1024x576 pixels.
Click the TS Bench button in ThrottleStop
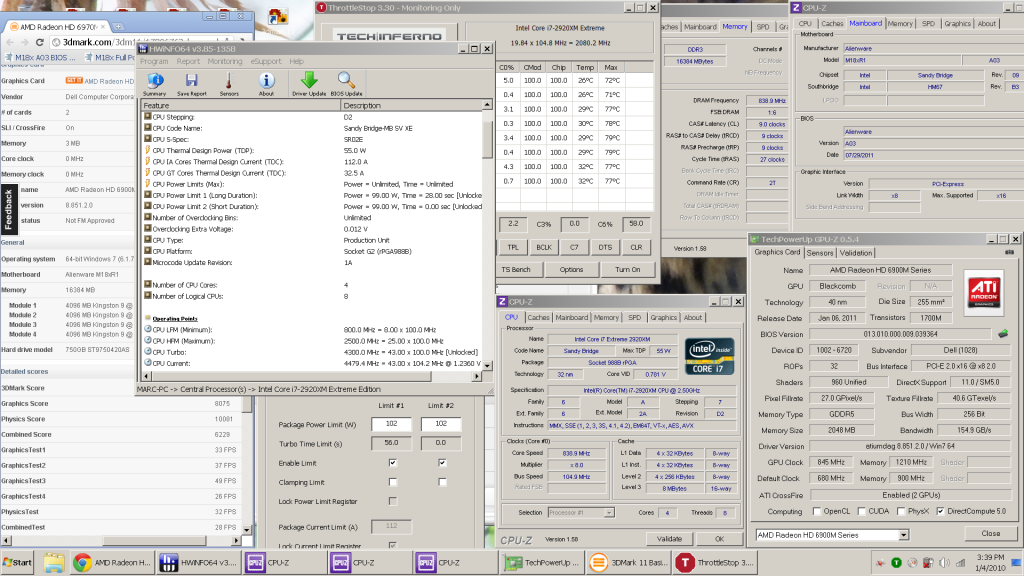[x=516, y=269]
